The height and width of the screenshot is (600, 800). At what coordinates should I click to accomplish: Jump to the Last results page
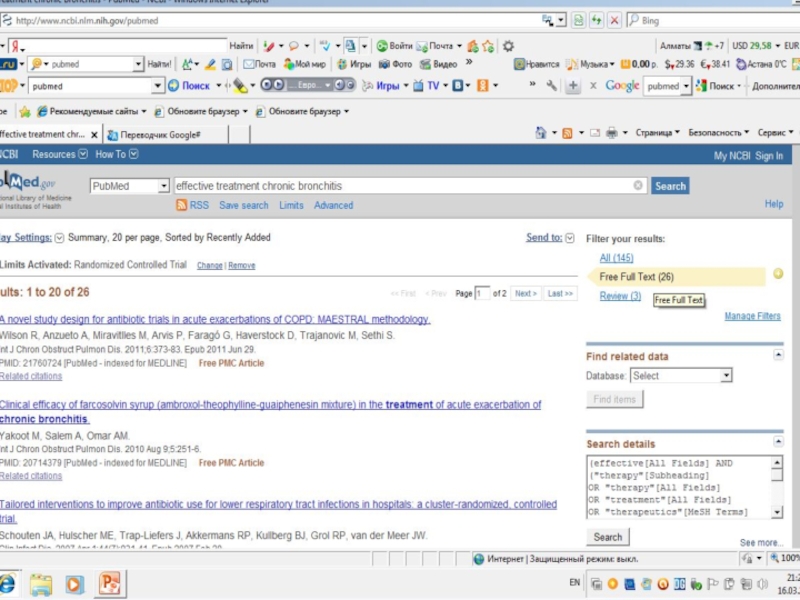click(x=560, y=293)
